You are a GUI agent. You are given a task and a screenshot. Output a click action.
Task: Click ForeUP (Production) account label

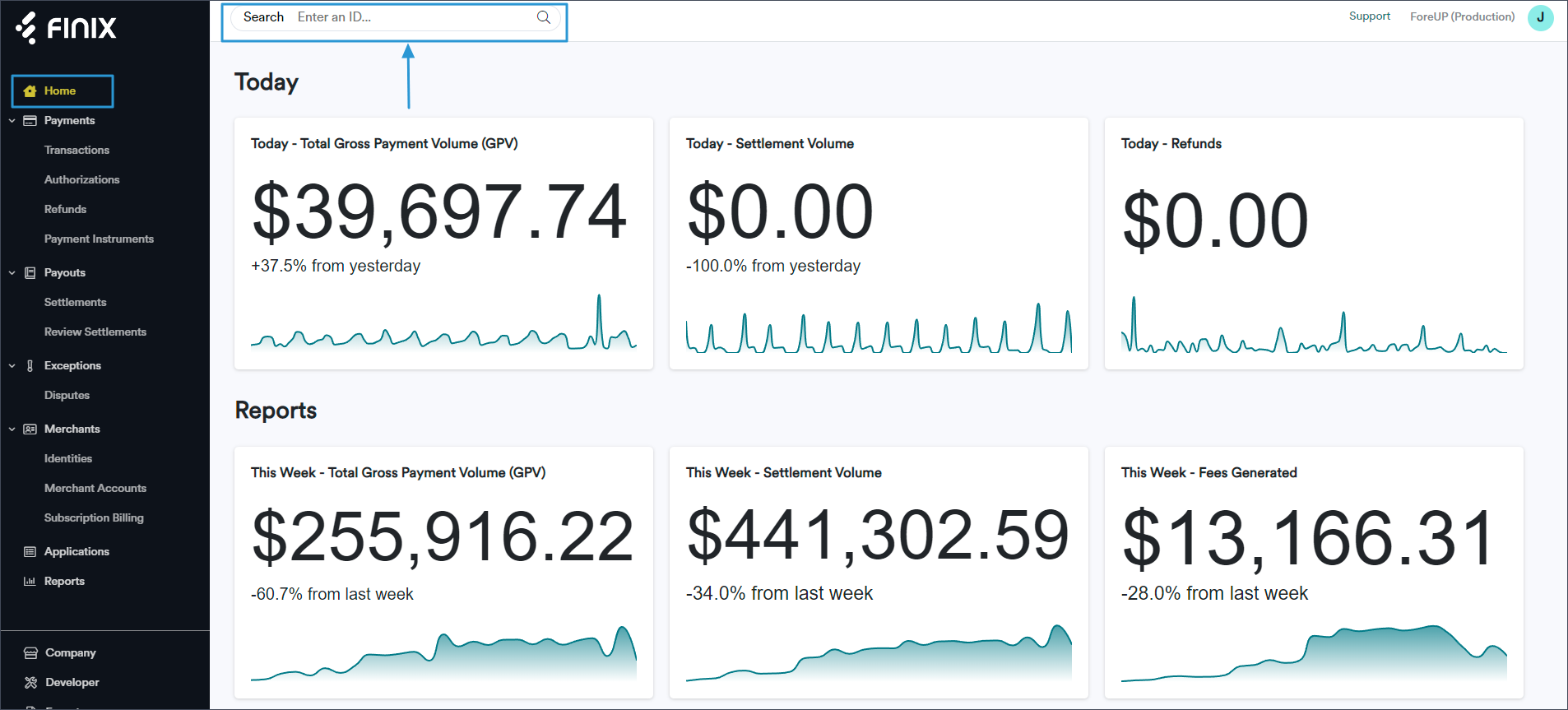[x=1462, y=17]
